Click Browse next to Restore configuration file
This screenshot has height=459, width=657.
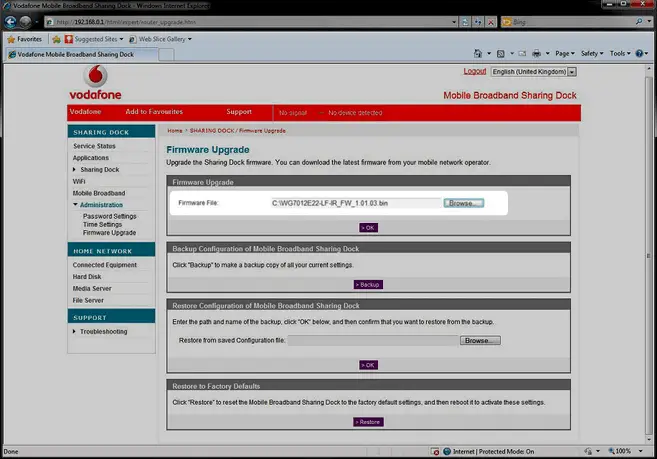(480, 340)
